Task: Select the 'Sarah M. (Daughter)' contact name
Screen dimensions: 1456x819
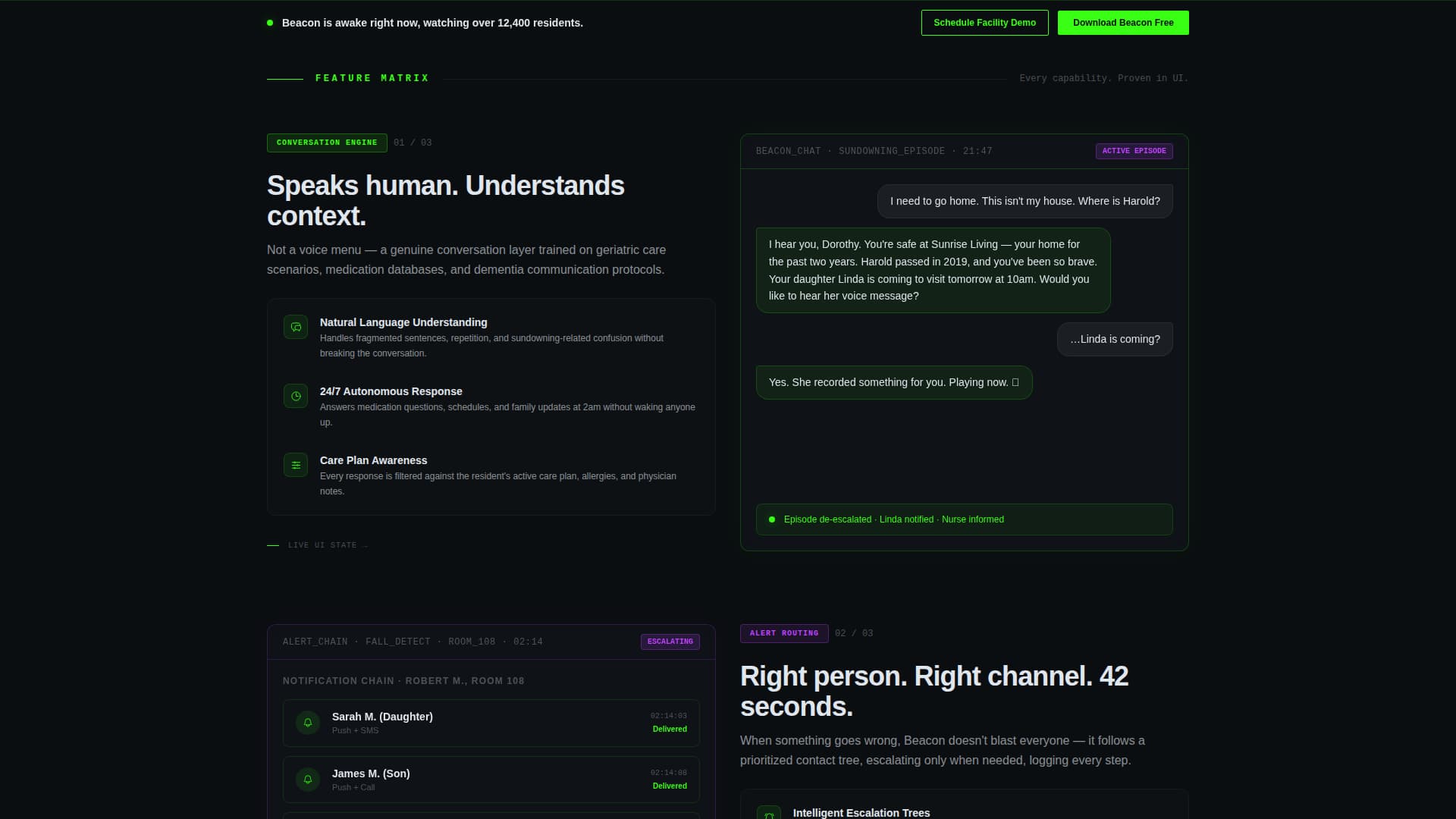Action: point(382,717)
